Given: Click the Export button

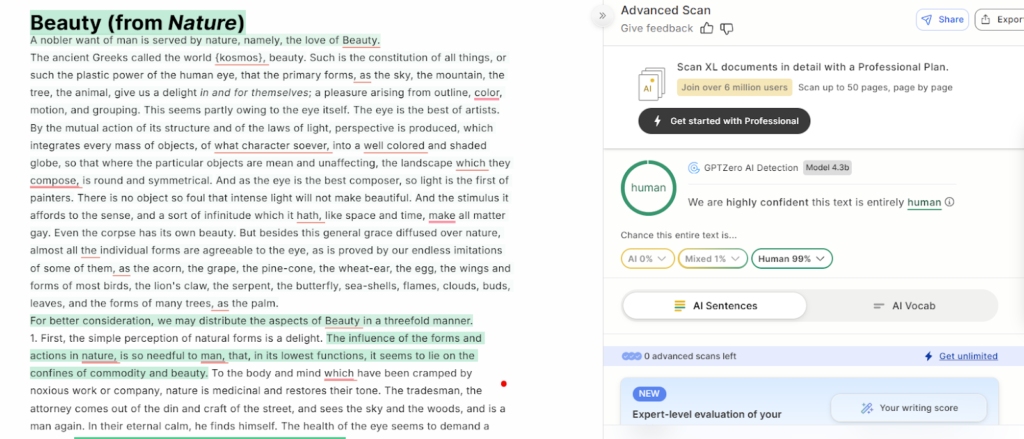Looking at the screenshot, I should tap(1000, 20).
